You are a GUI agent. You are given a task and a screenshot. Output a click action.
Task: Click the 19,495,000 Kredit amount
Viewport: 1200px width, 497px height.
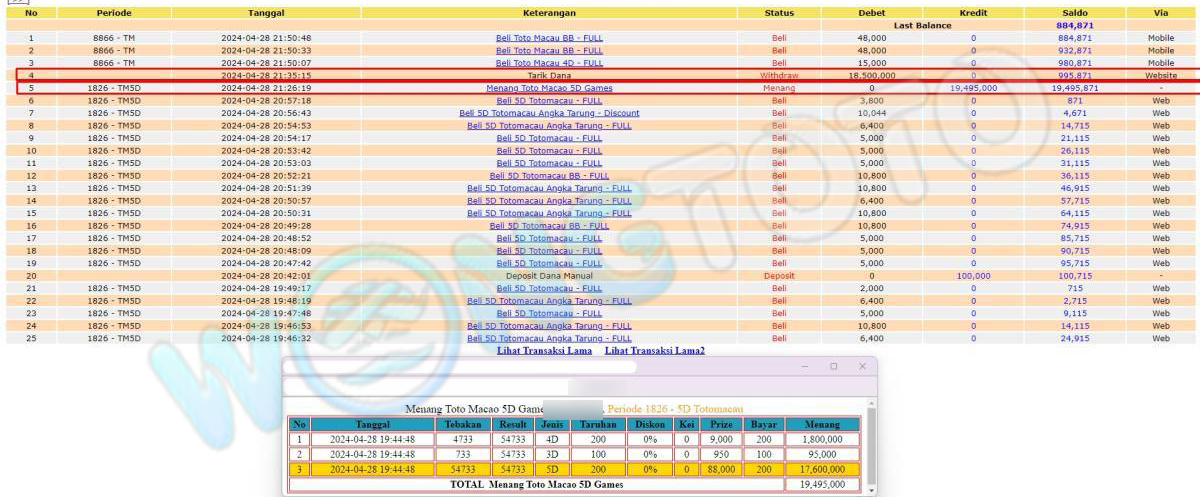(x=973, y=88)
